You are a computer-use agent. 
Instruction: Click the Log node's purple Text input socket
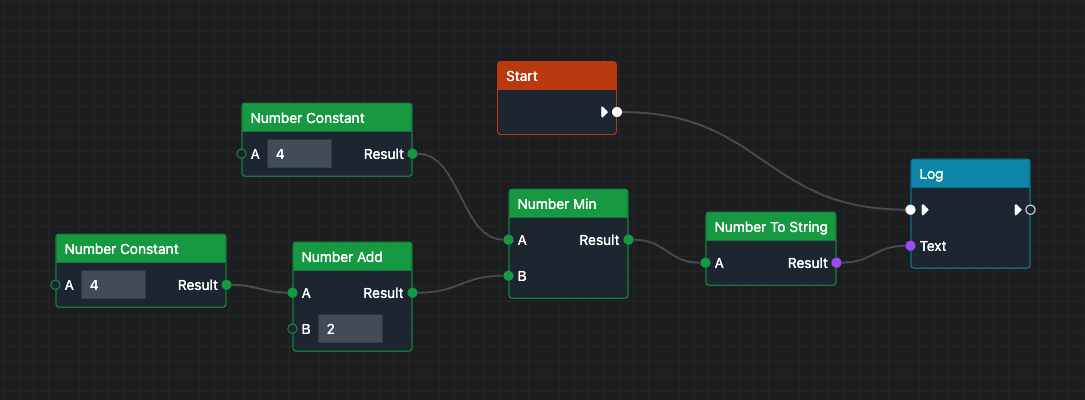pos(911,246)
